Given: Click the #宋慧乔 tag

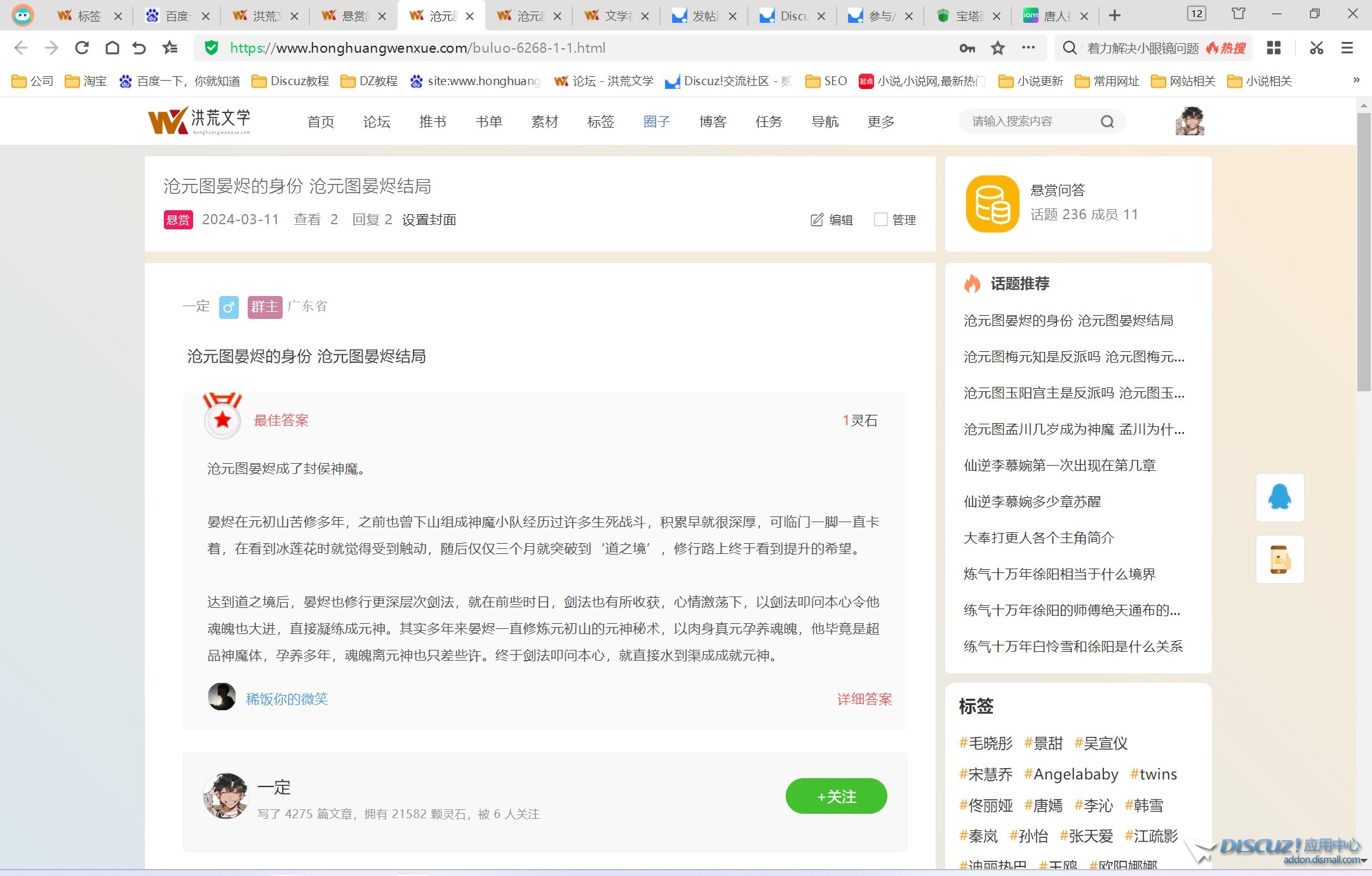Looking at the screenshot, I should tap(986, 774).
